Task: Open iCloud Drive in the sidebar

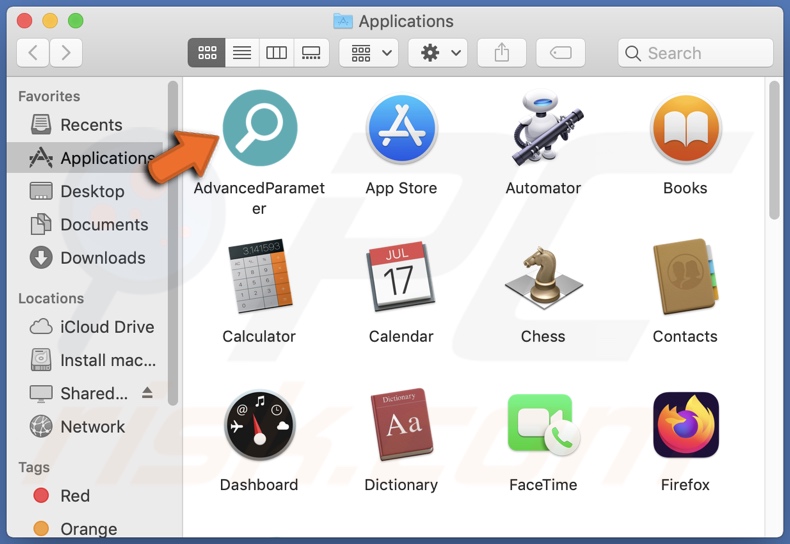Action: pos(86,326)
